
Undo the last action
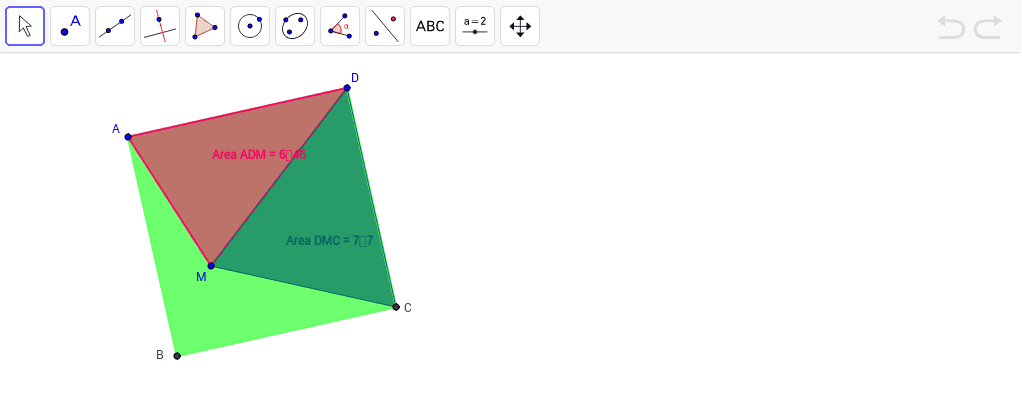(x=951, y=27)
